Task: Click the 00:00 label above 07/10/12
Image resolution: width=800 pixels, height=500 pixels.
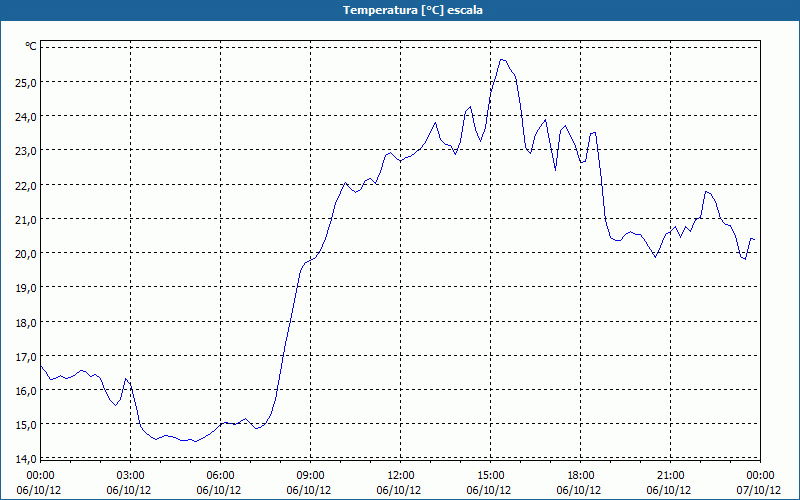Action: [x=760, y=475]
